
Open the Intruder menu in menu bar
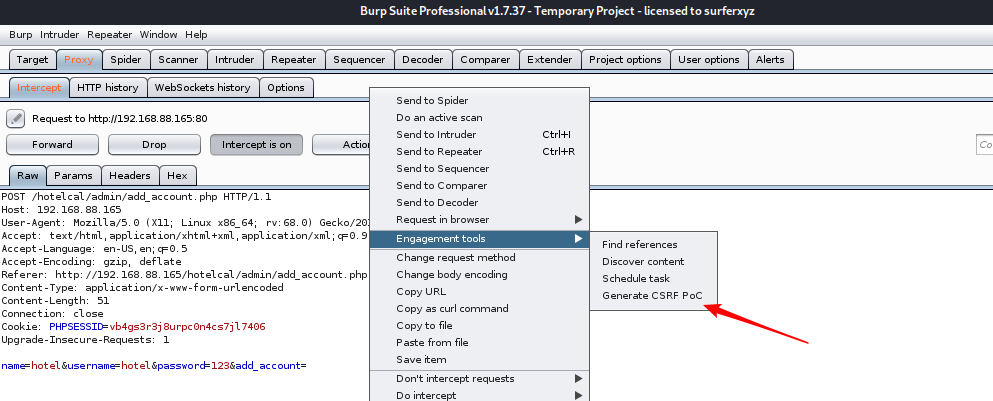[60, 35]
